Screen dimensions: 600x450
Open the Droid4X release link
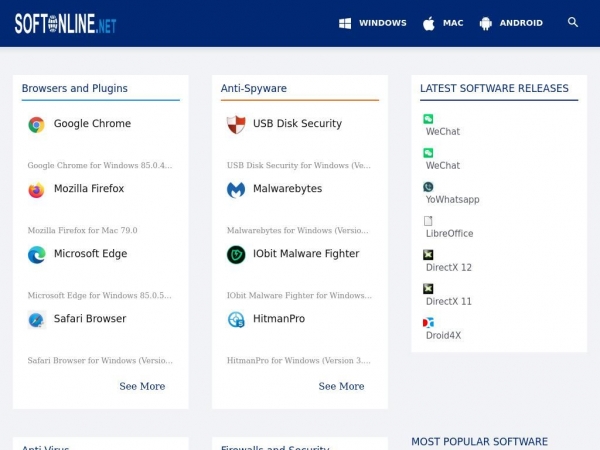coord(443,336)
